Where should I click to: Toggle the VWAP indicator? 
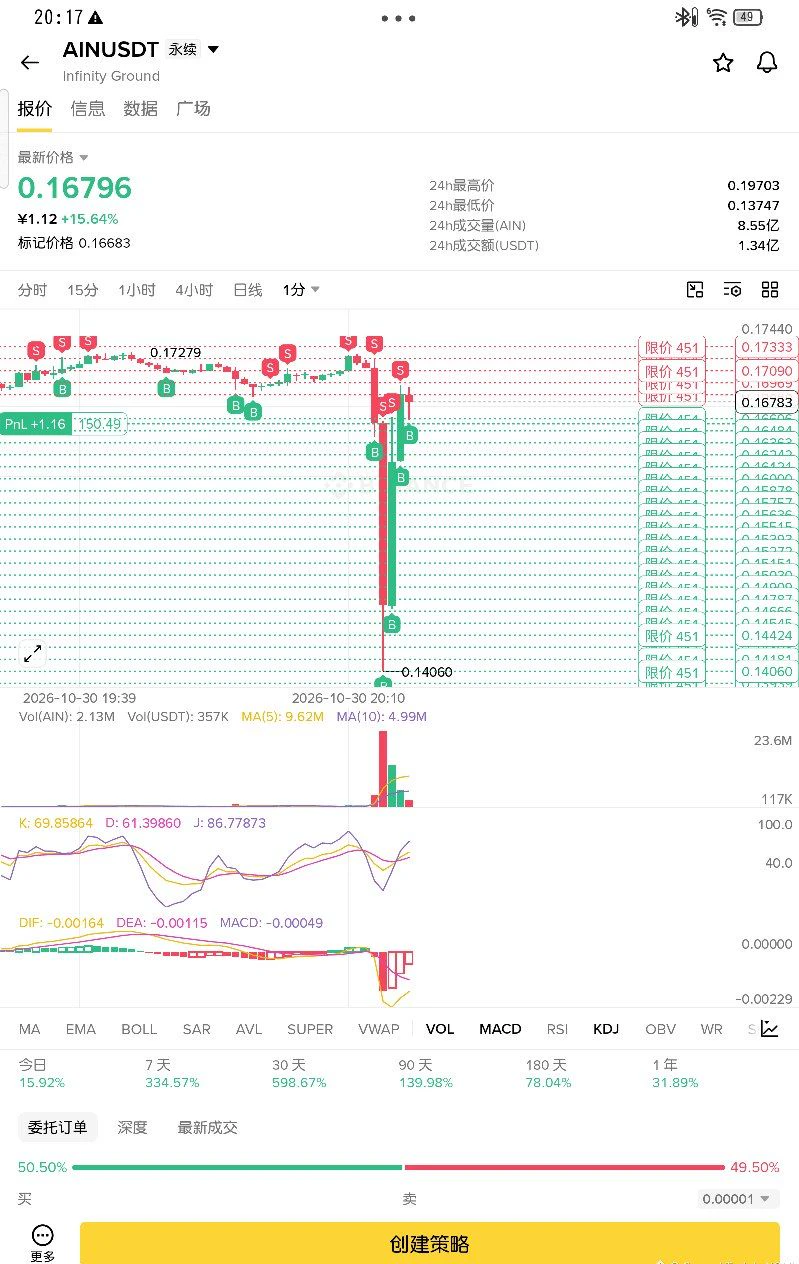click(x=379, y=1029)
